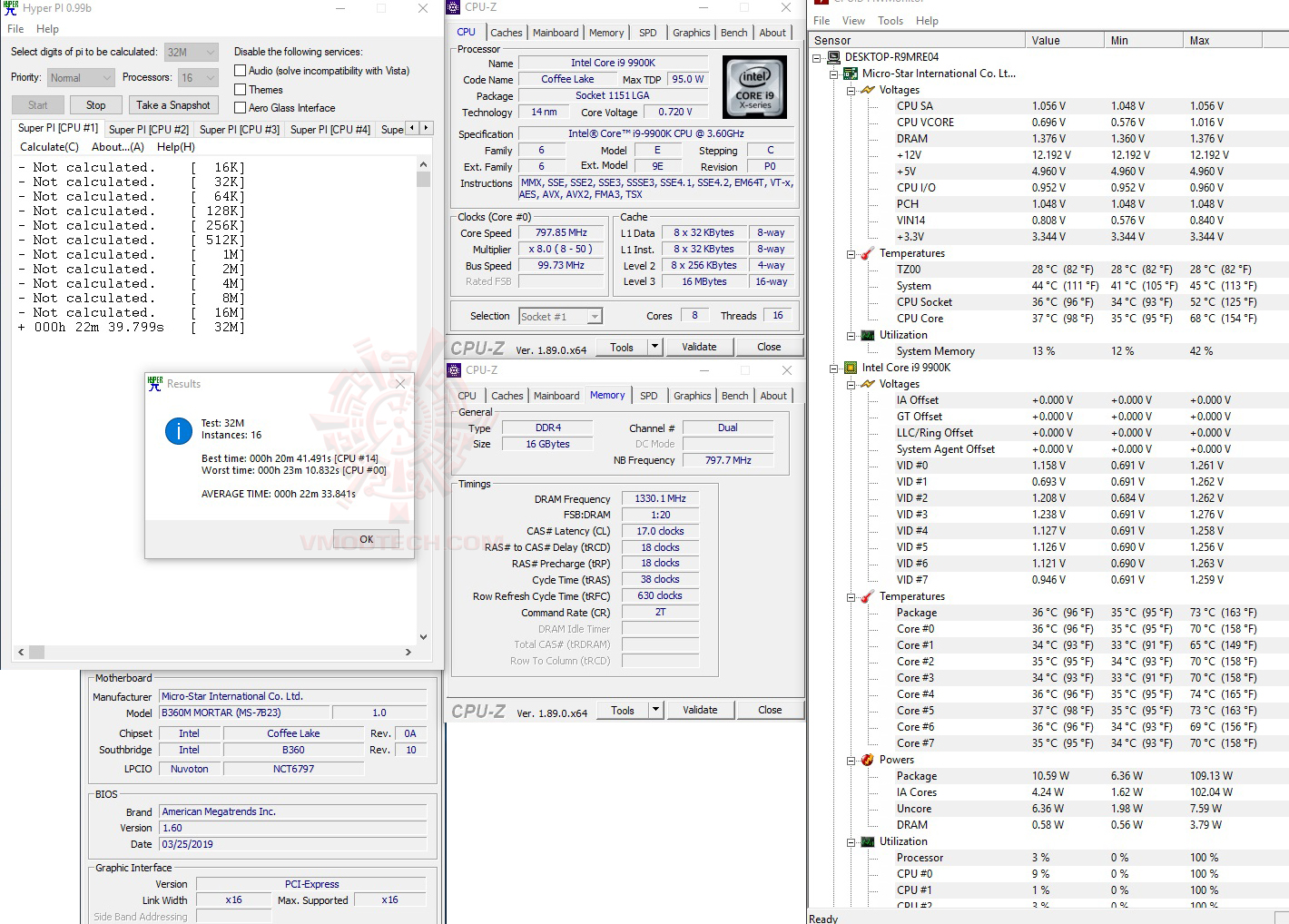Switch to Bench tab in upper CPU-Z window
This screenshot has height=924, width=1289.
click(733, 33)
